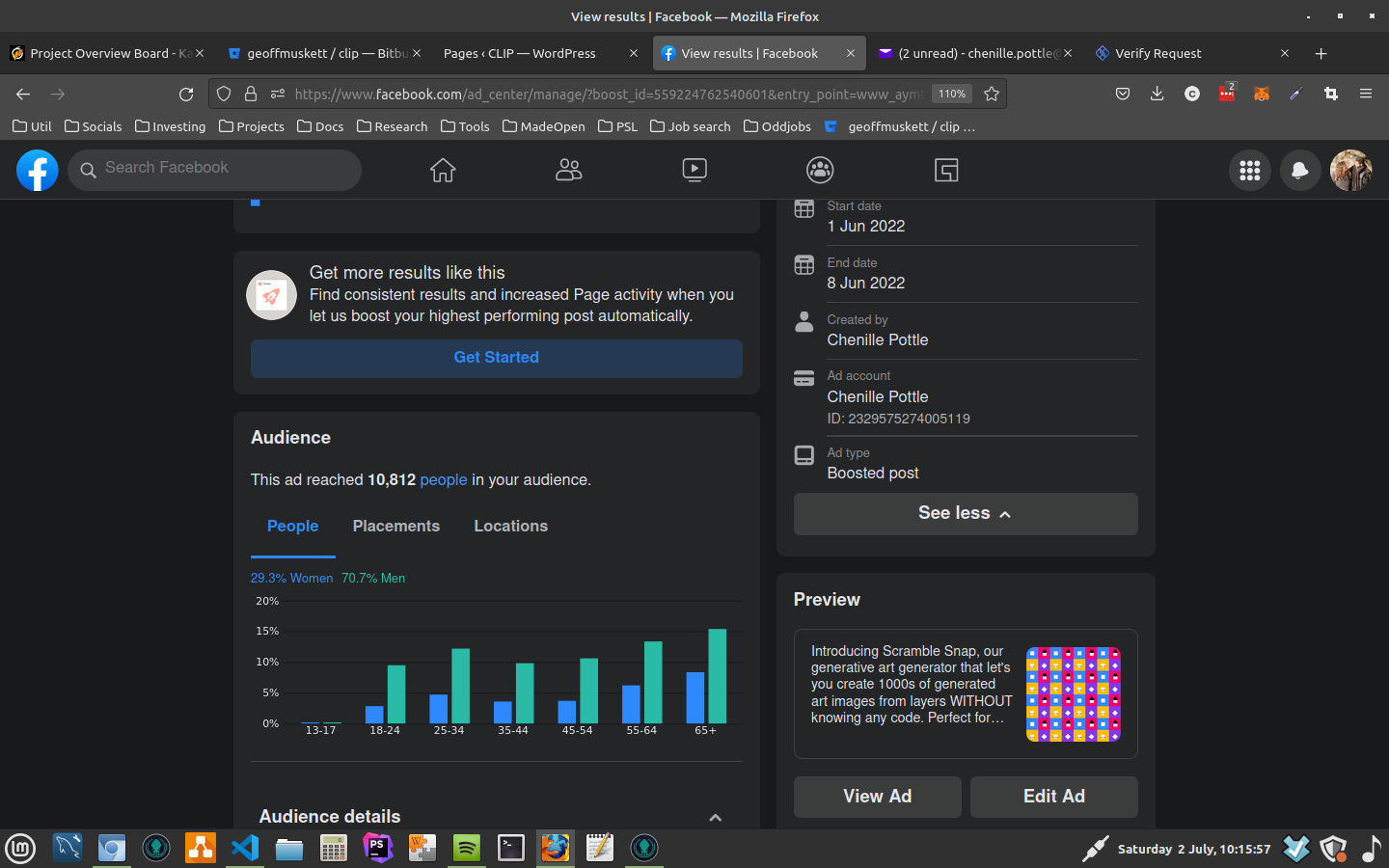Open the network connection tray icon
Viewport: 1389px width, 868px height.
click(1095, 849)
